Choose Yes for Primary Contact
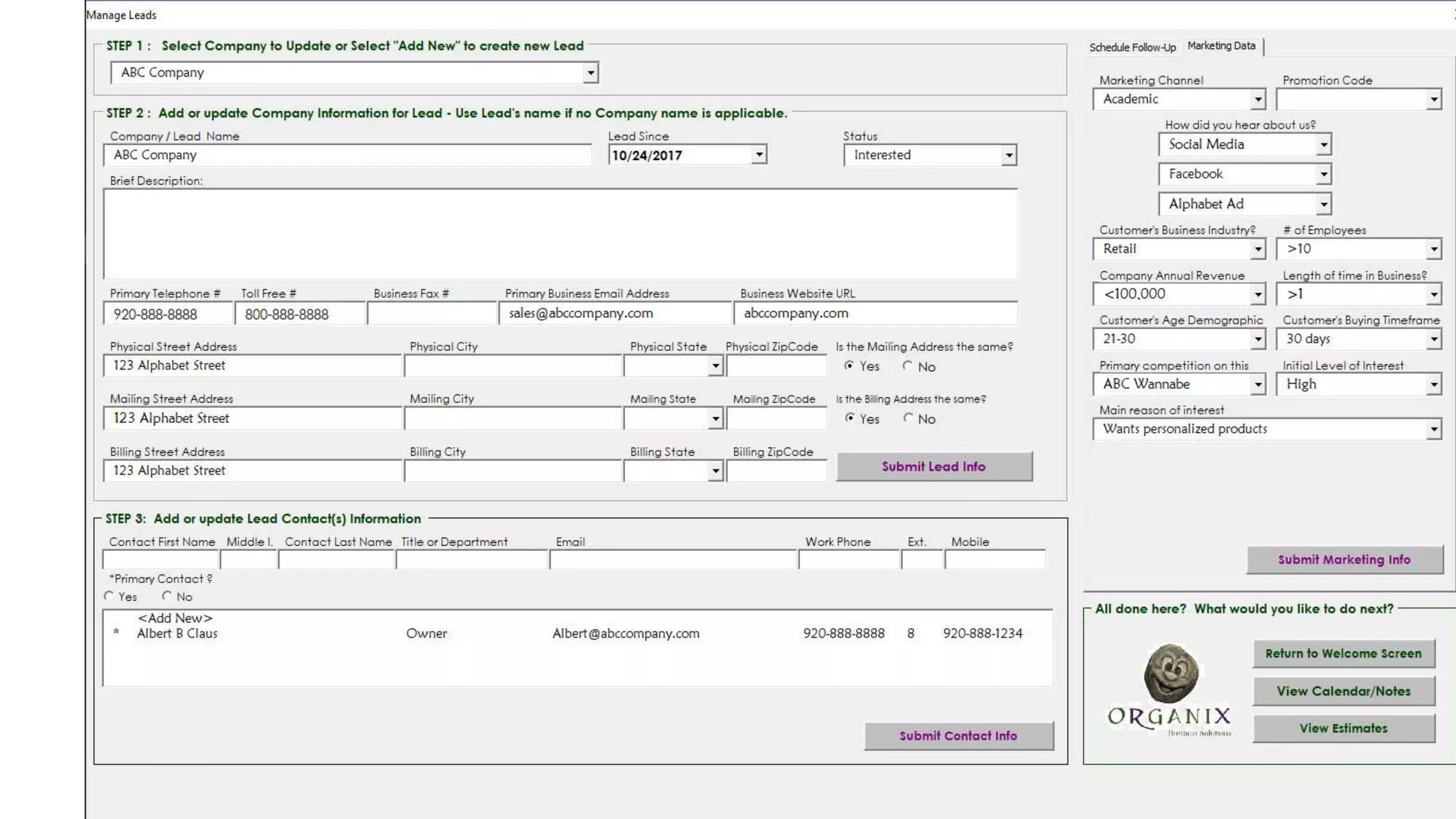The width and height of the screenshot is (1456, 819). pos(109,596)
